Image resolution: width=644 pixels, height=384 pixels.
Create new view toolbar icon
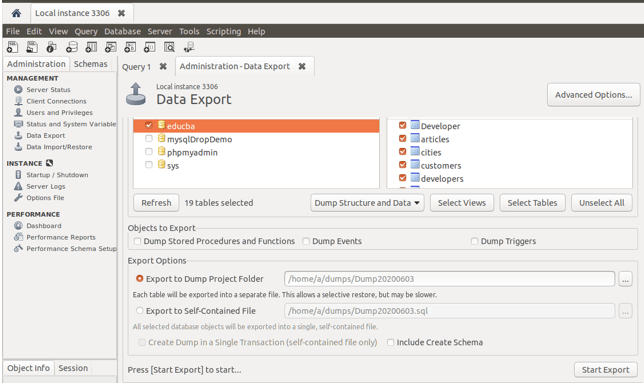(x=110, y=47)
